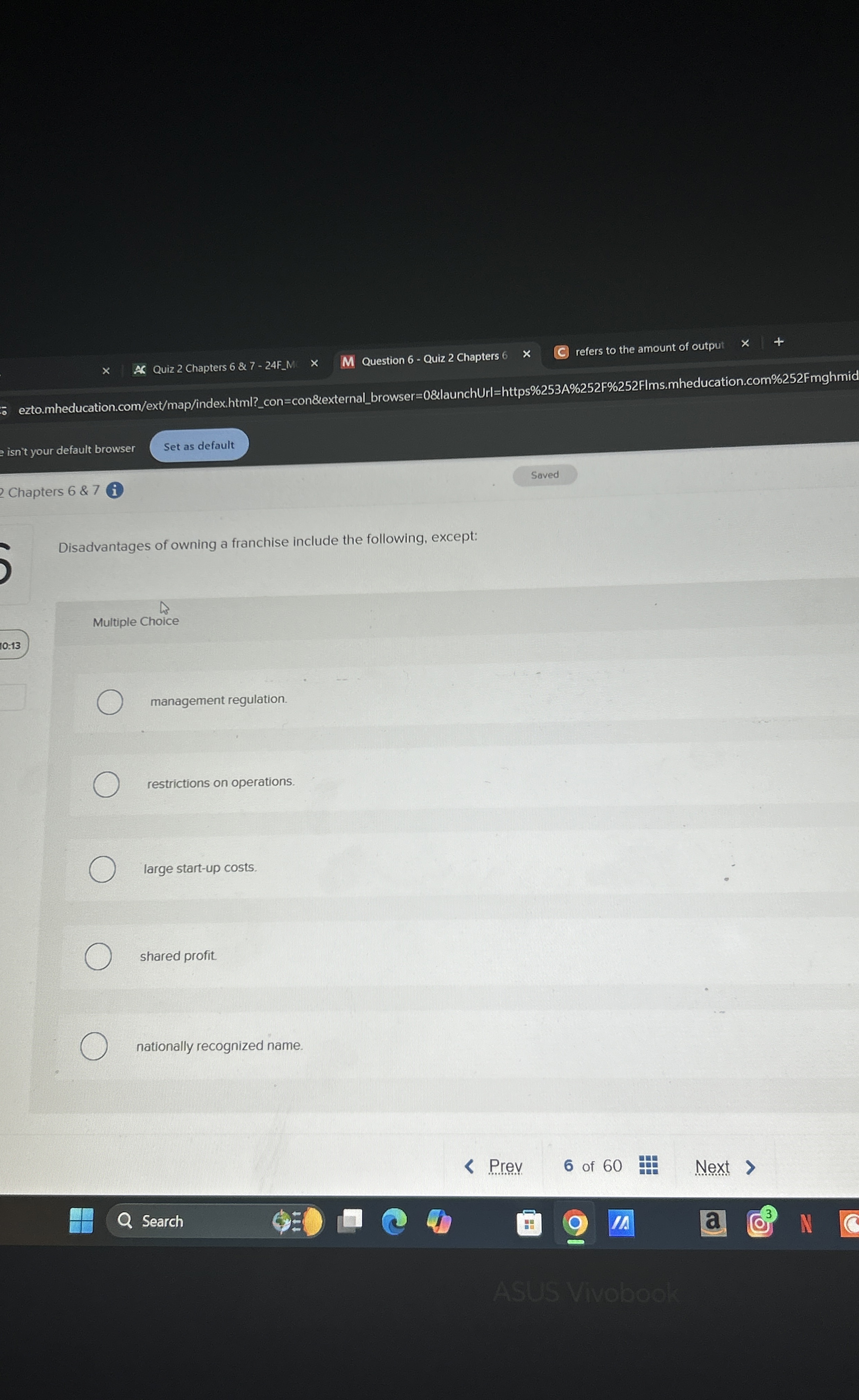Open Google Chrome from the taskbar
This screenshot has height=1400, width=859.
tap(574, 1222)
